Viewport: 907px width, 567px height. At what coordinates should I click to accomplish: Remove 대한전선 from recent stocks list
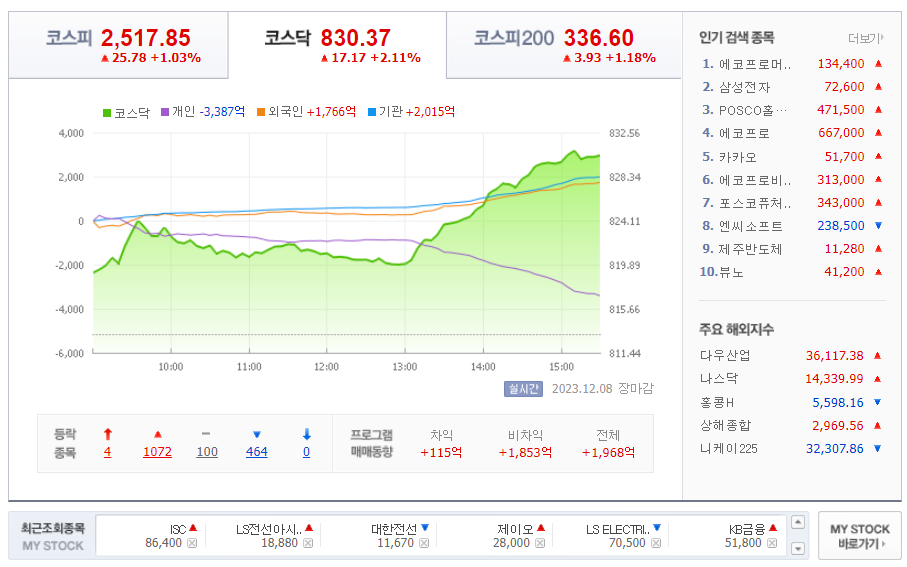424,543
